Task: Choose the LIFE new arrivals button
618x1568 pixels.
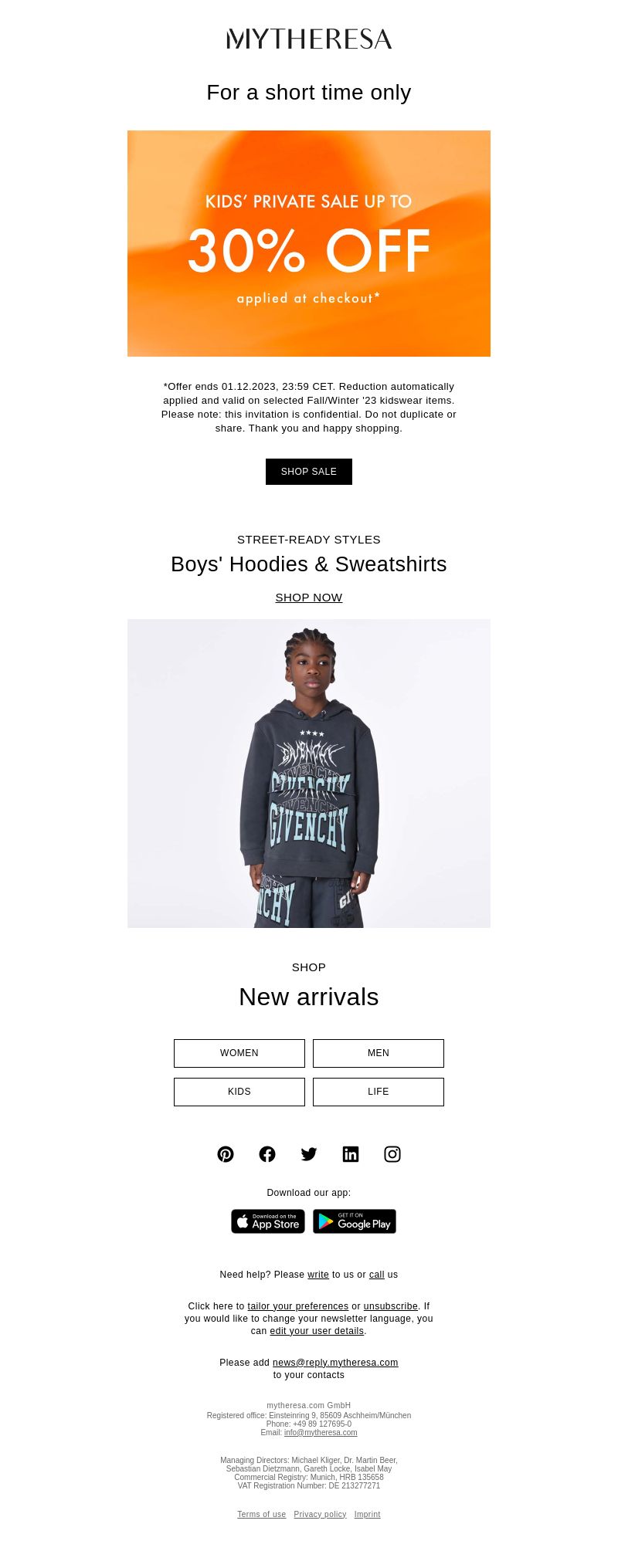Action: [379, 1092]
